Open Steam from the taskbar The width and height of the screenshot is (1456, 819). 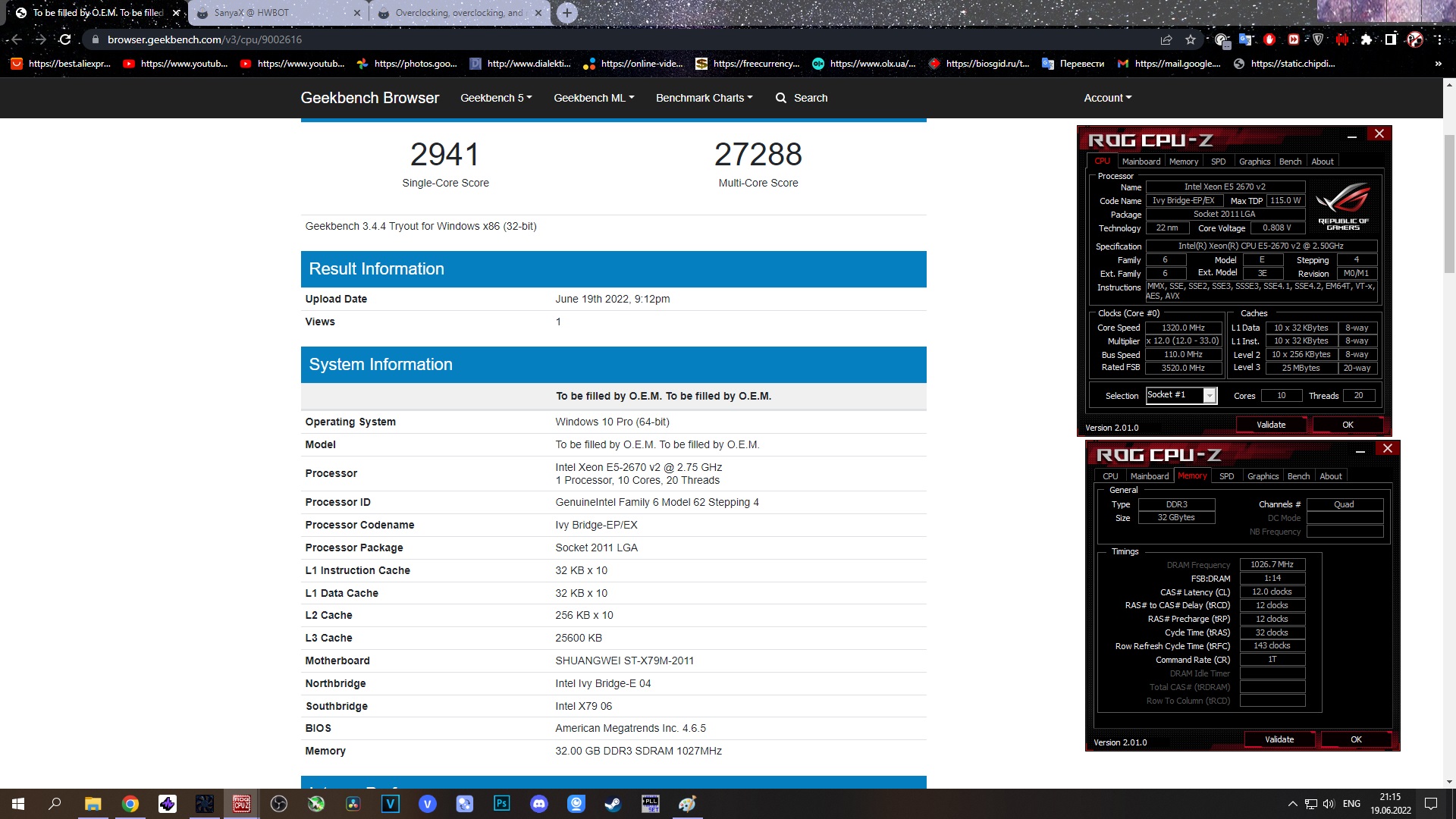613,804
